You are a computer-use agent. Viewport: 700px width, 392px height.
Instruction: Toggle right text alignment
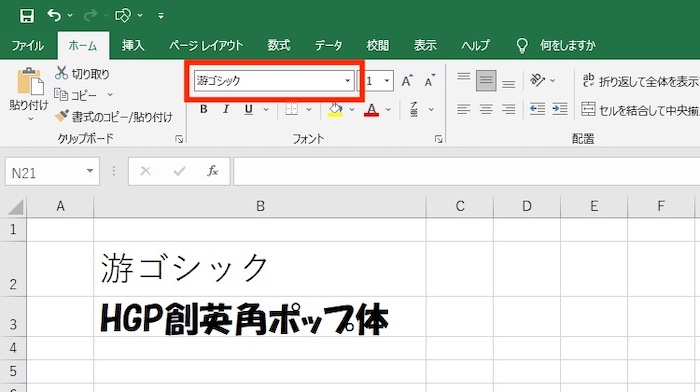[508, 109]
